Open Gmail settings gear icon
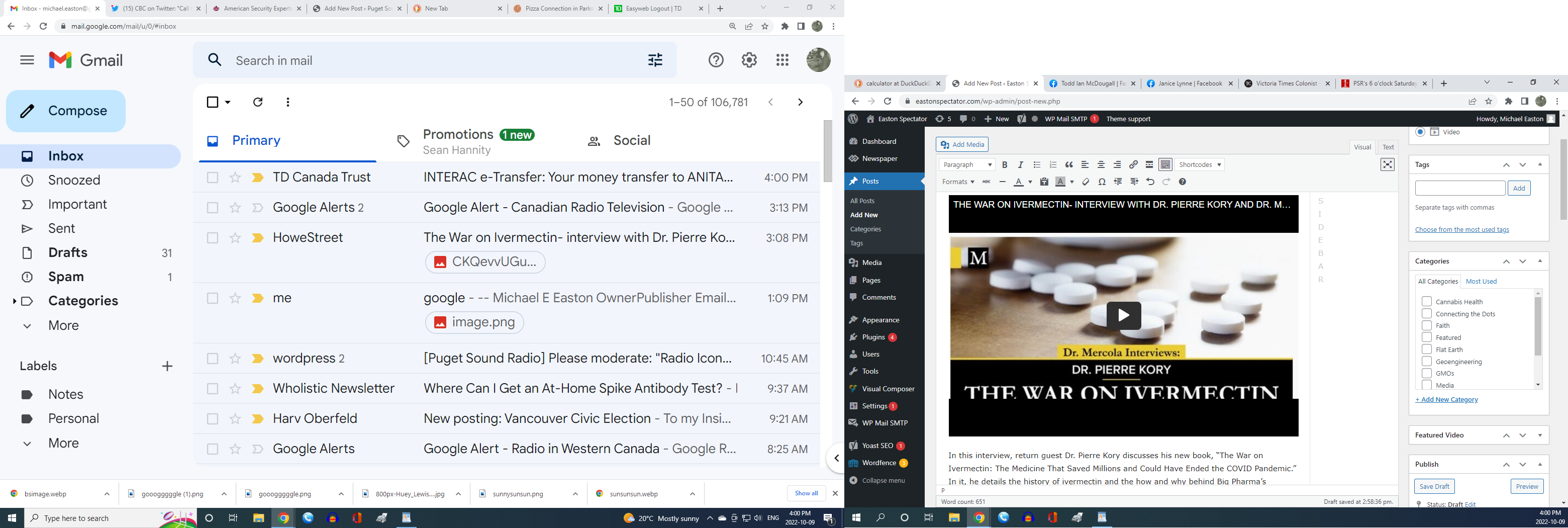This screenshot has height=528, width=1568. click(x=749, y=60)
